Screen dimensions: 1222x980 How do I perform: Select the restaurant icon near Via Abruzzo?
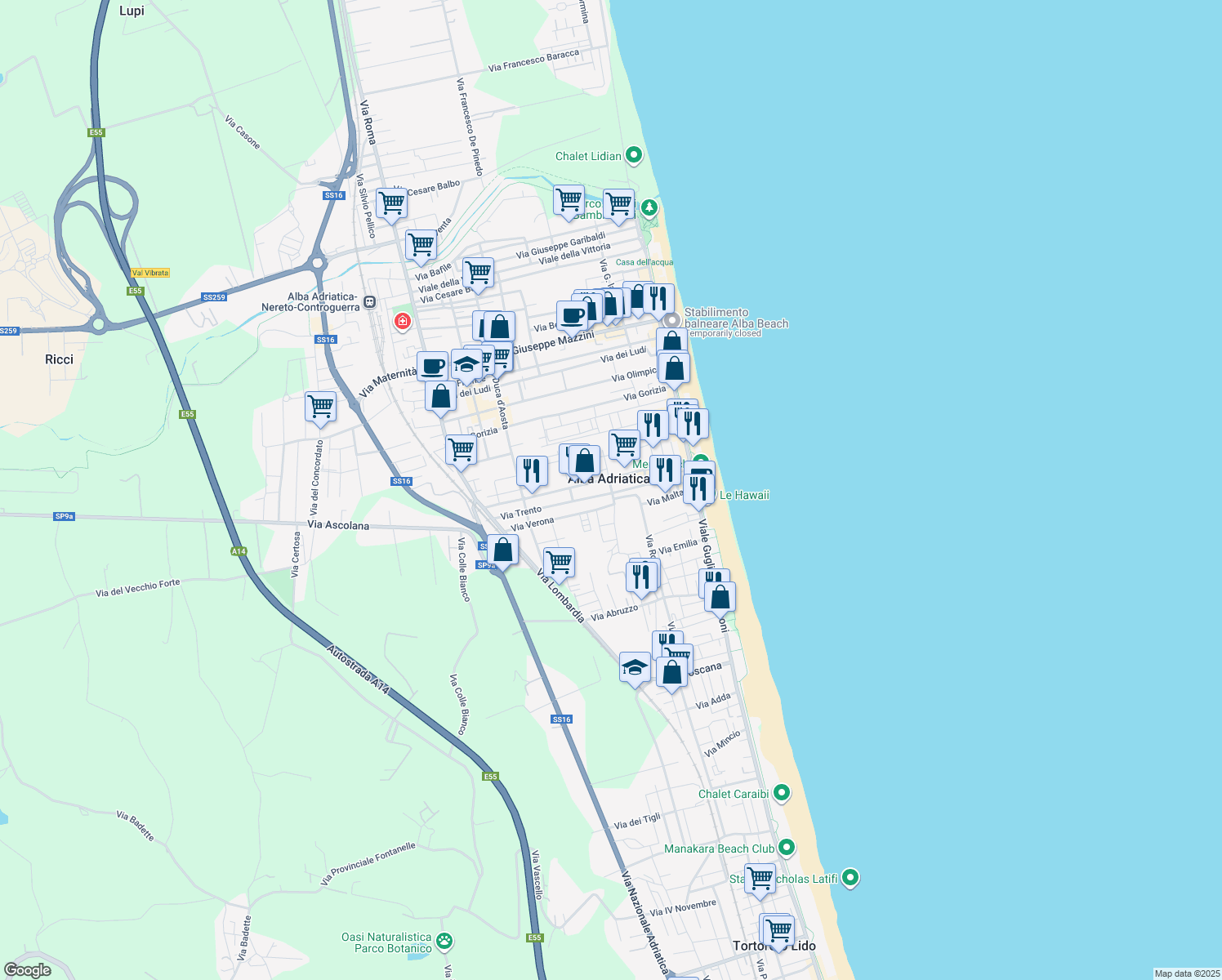tap(642, 574)
